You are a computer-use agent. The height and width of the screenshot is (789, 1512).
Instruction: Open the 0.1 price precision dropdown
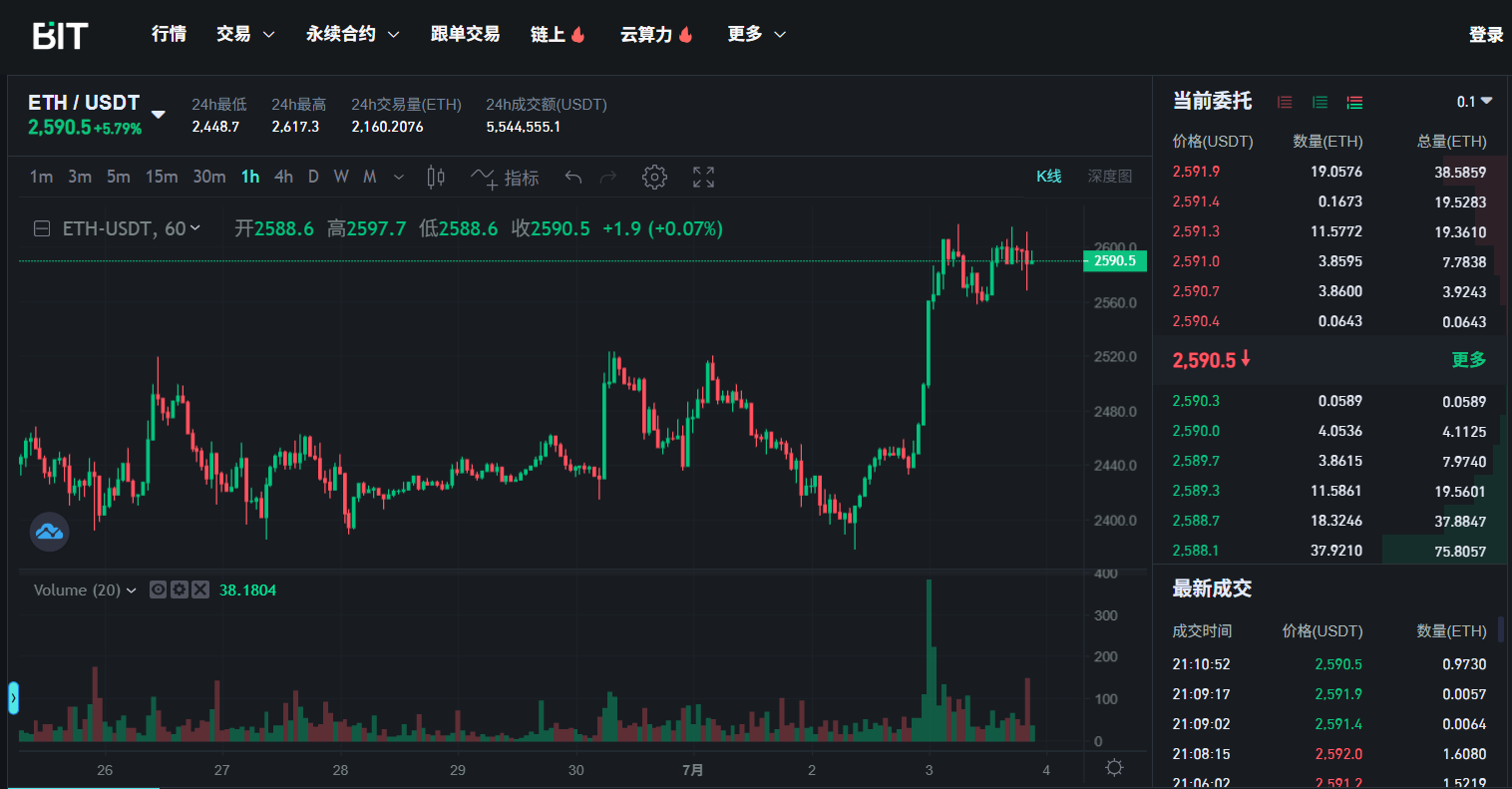[x=1474, y=102]
